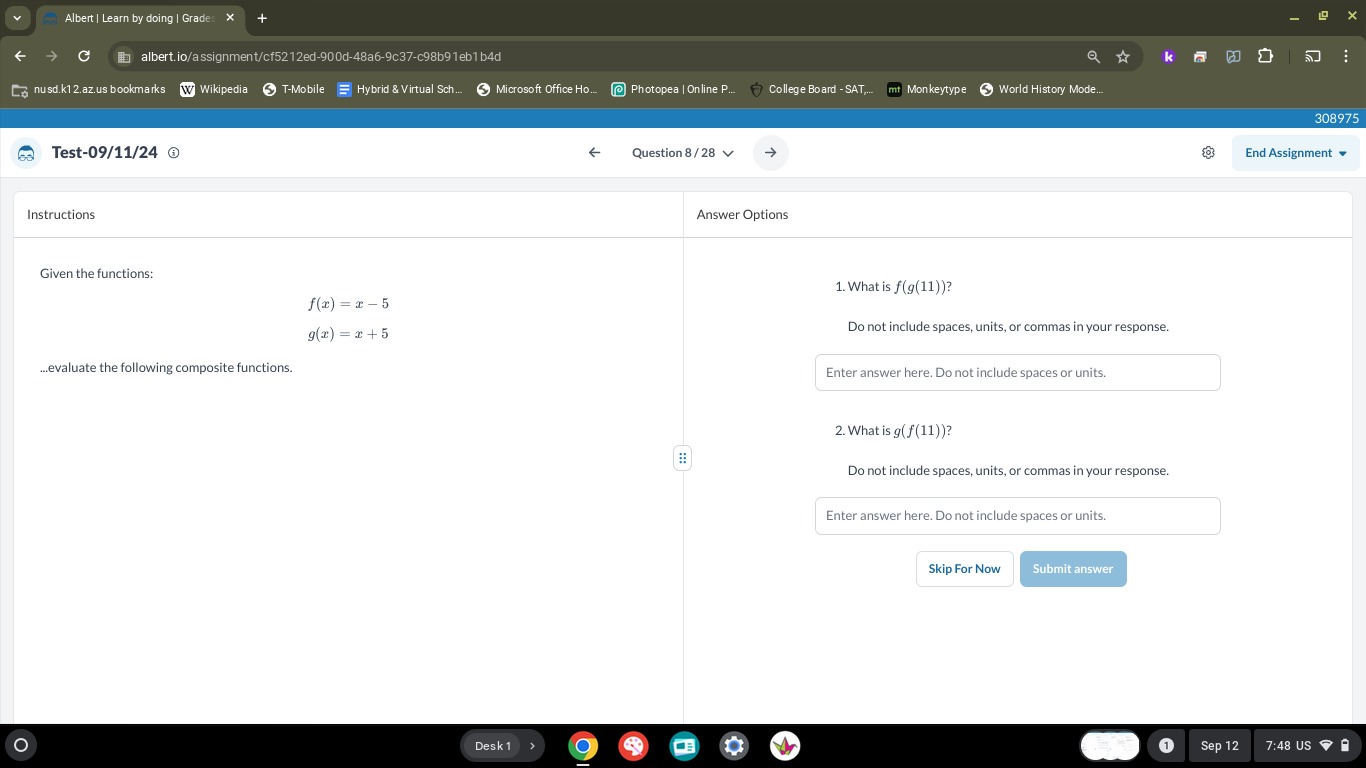Open the assignment settings gear
The width and height of the screenshot is (1366, 768).
(x=1208, y=153)
